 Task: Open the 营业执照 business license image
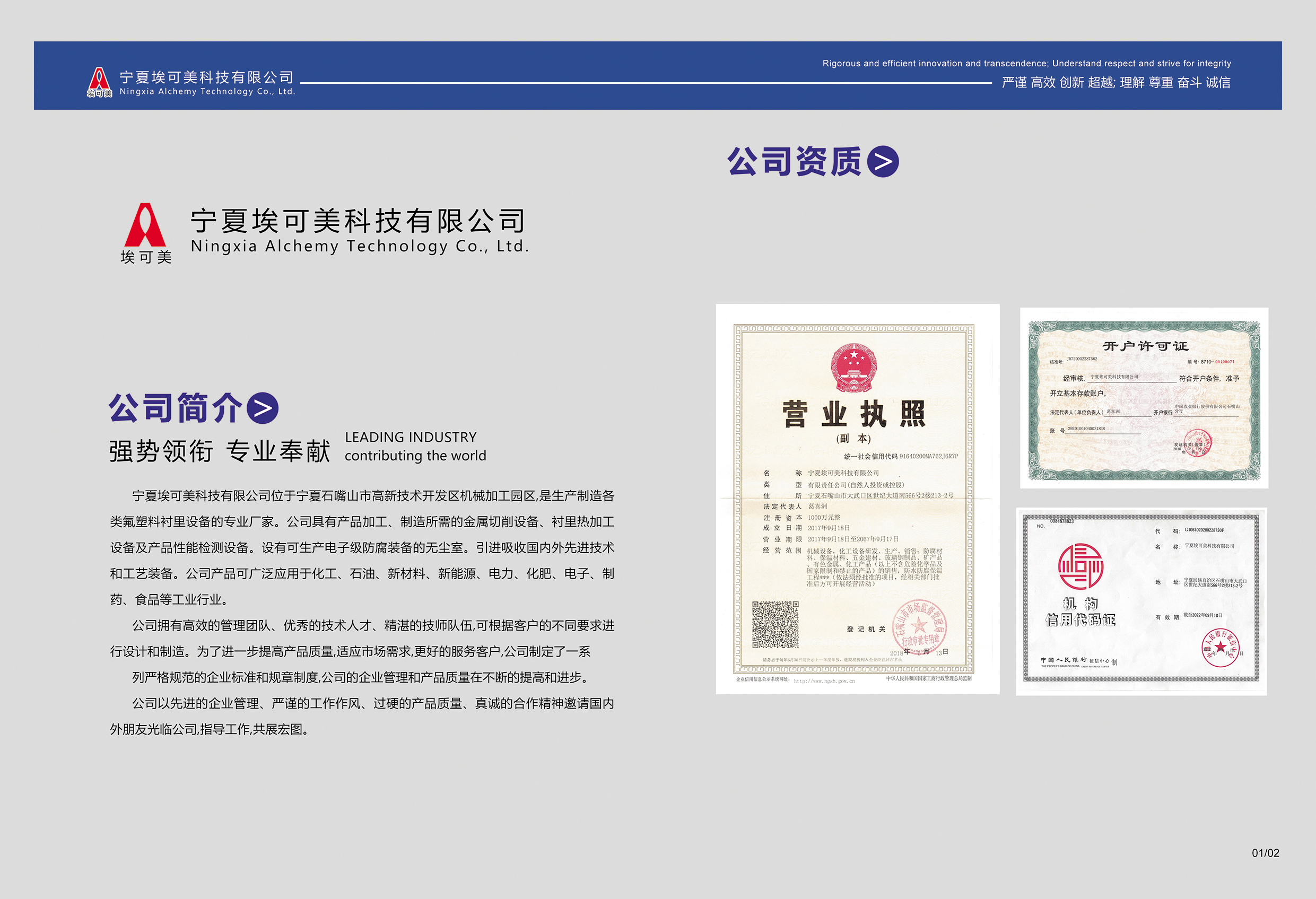[857, 499]
